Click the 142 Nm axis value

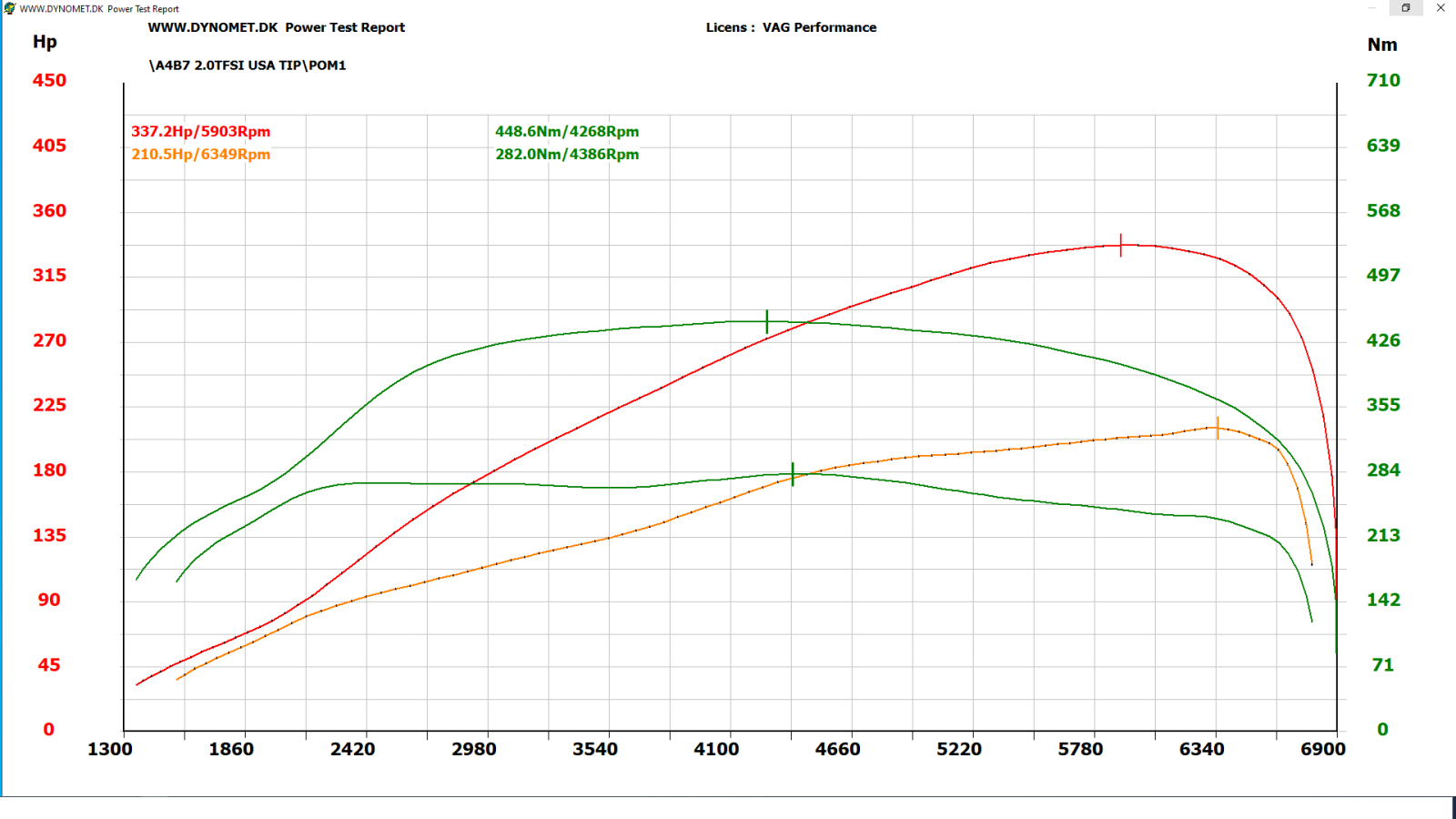pyautogui.click(x=1383, y=600)
